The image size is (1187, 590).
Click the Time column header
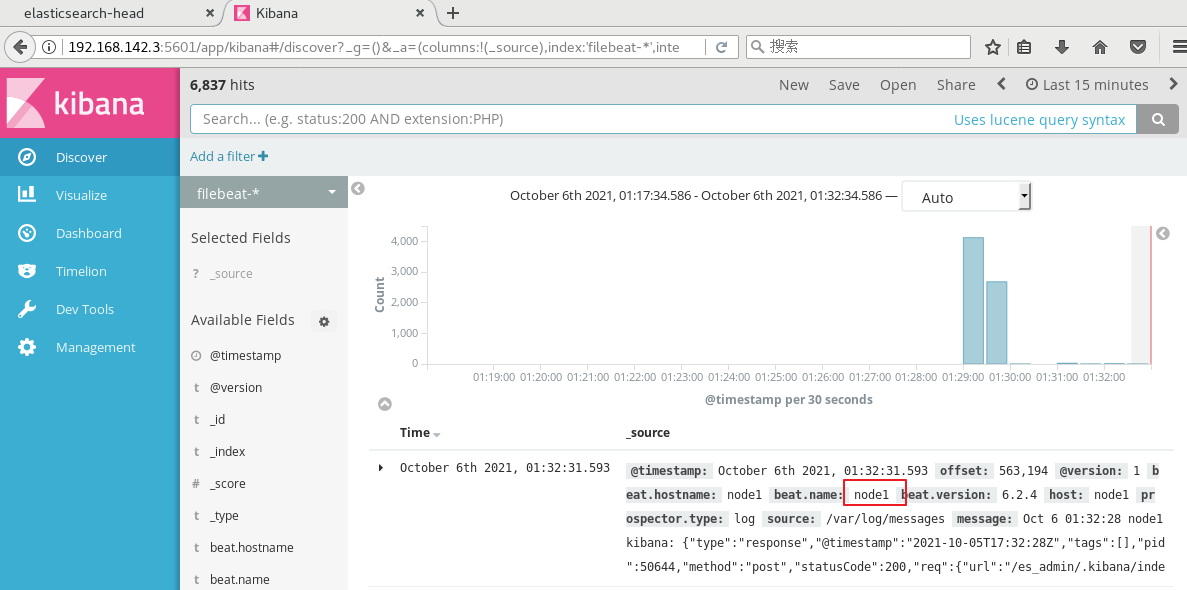tap(415, 432)
